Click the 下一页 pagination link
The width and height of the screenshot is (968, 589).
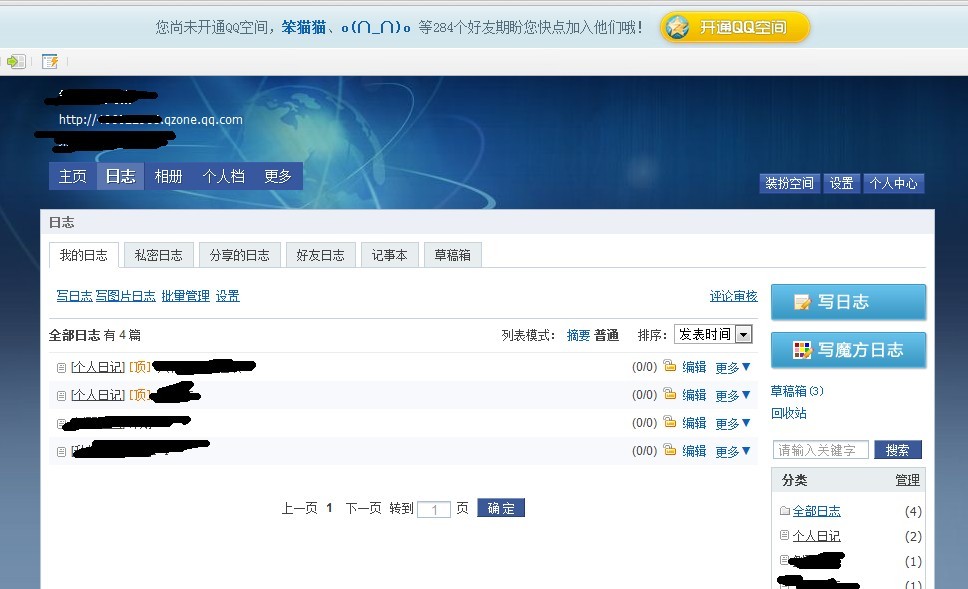click(363, 508)
